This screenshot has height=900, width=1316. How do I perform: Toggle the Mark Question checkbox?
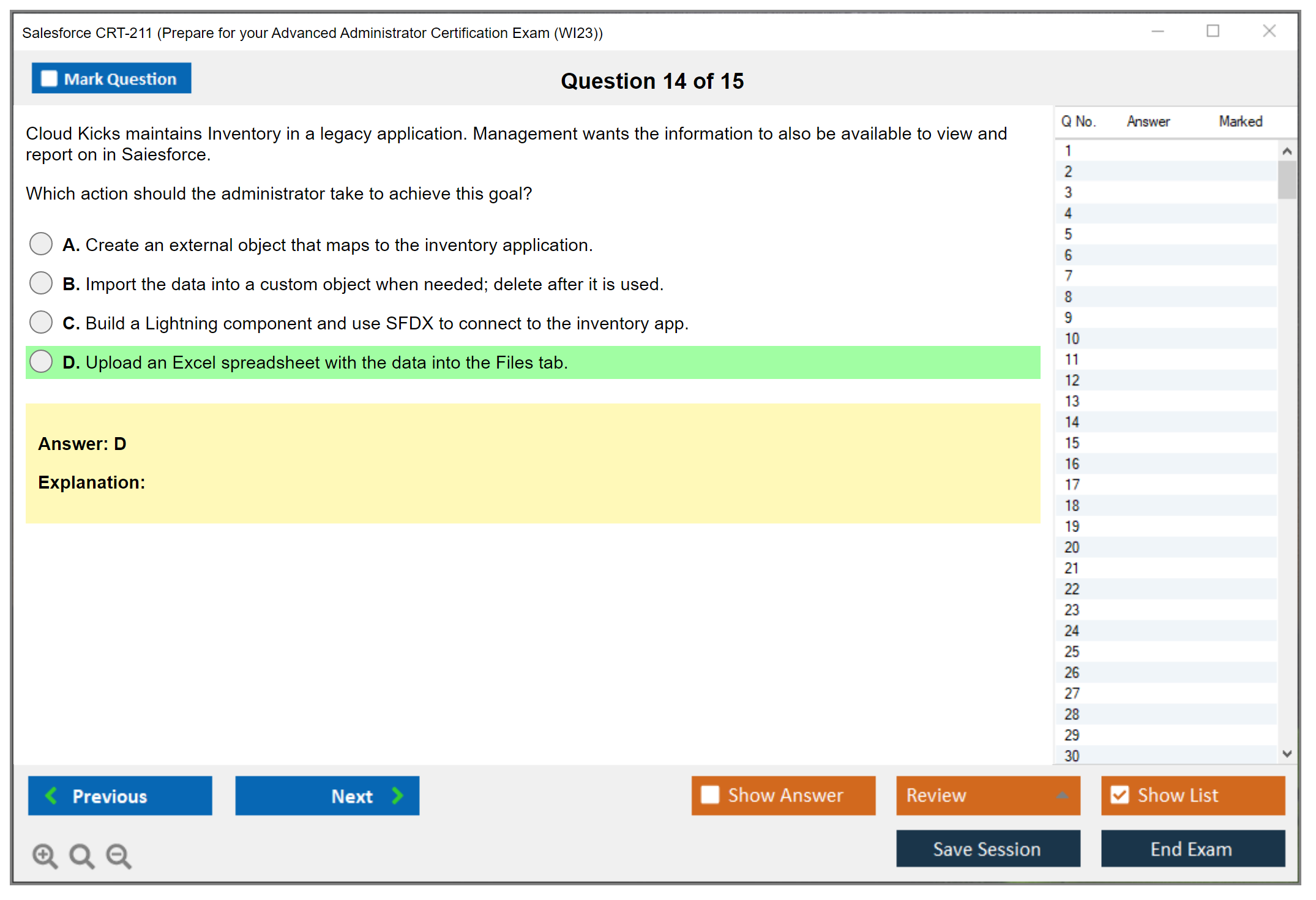[49, 79]
